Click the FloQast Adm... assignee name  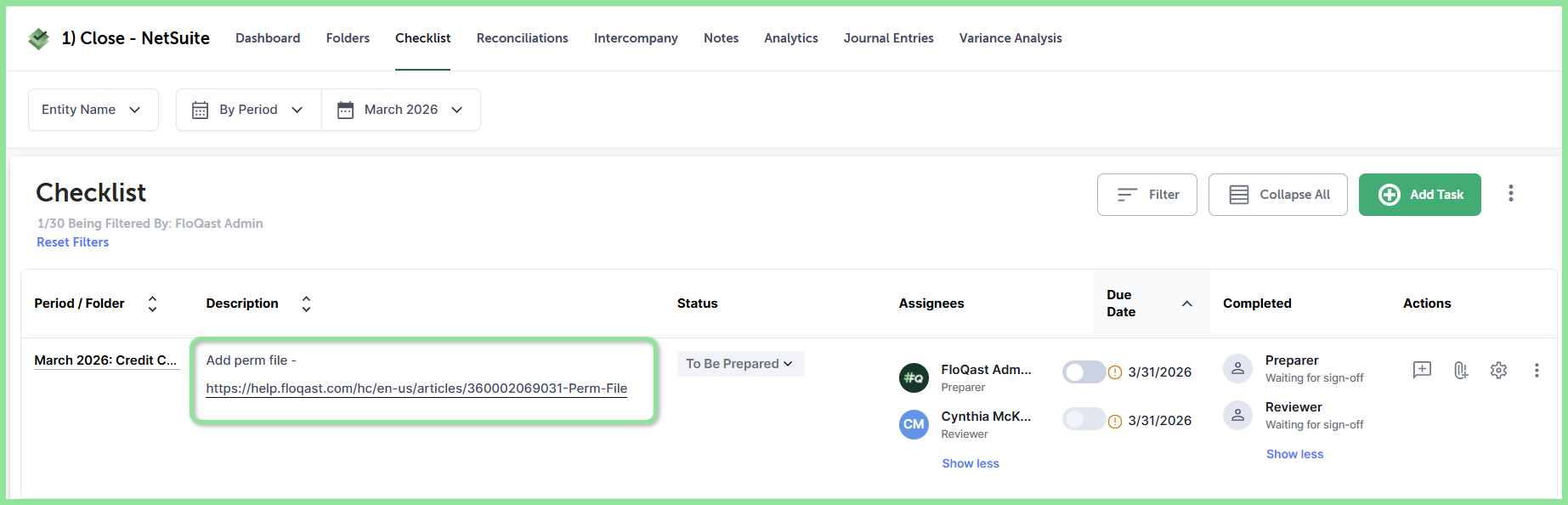986,370
